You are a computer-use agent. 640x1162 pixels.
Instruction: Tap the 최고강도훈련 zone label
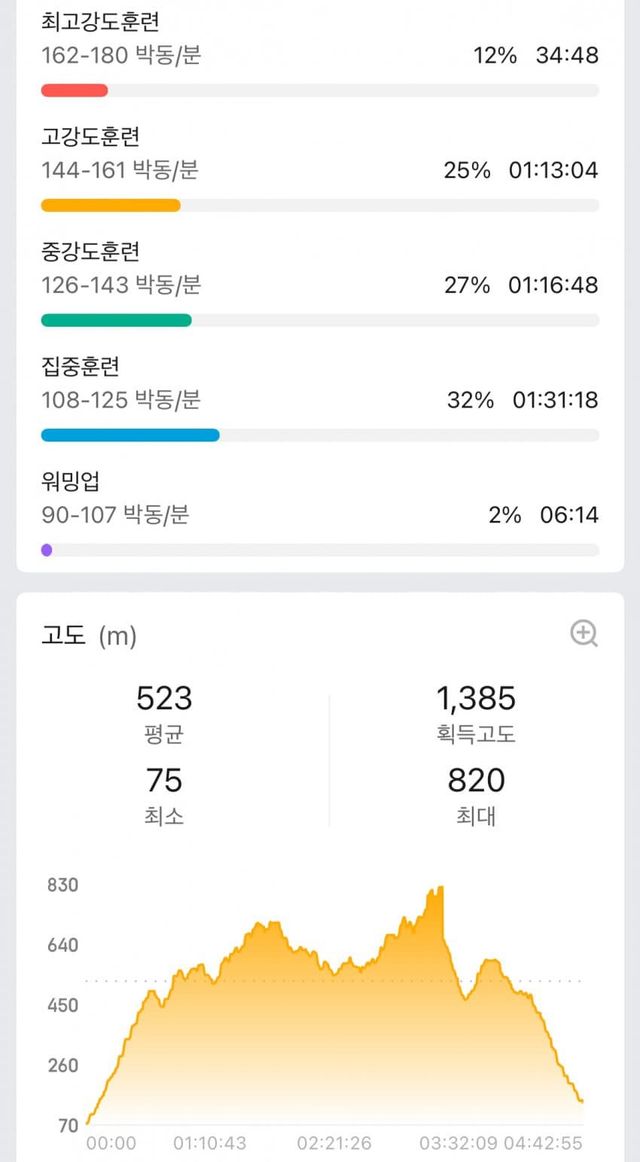pos(100,21)
